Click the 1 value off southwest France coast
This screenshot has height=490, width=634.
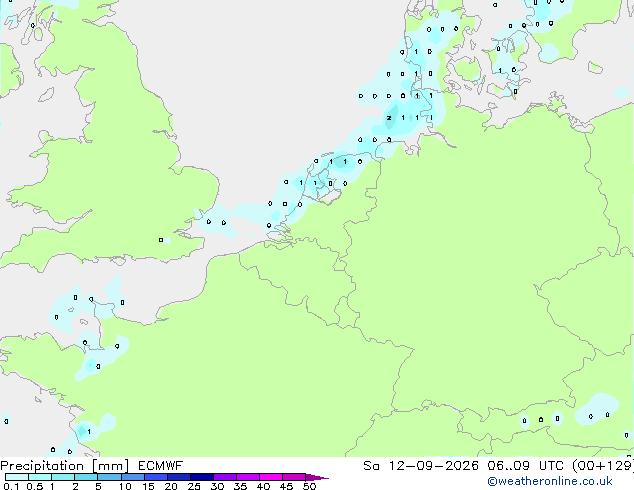[x=89, y=432]
